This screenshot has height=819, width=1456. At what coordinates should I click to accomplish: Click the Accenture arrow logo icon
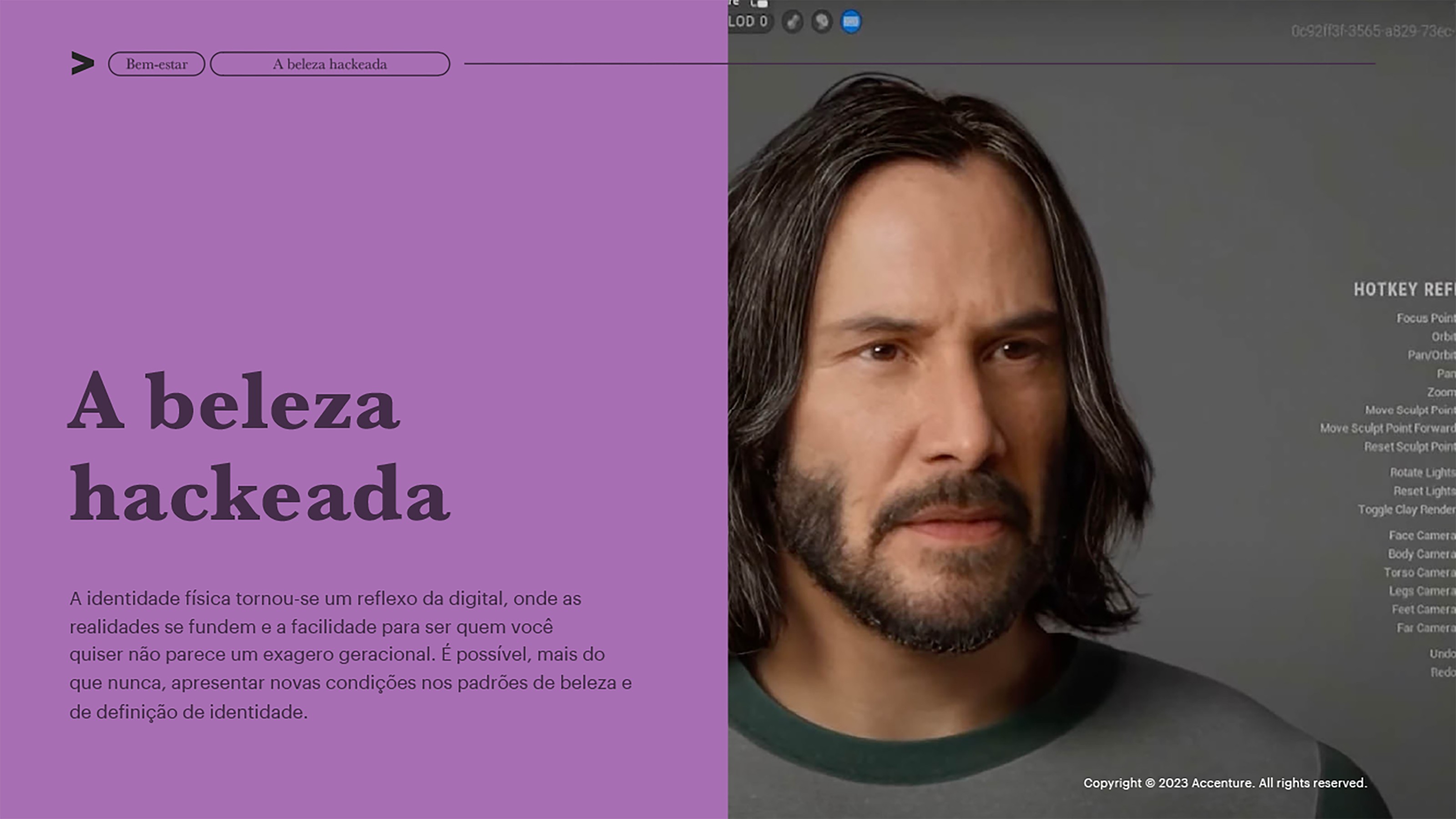pos(82,63)
